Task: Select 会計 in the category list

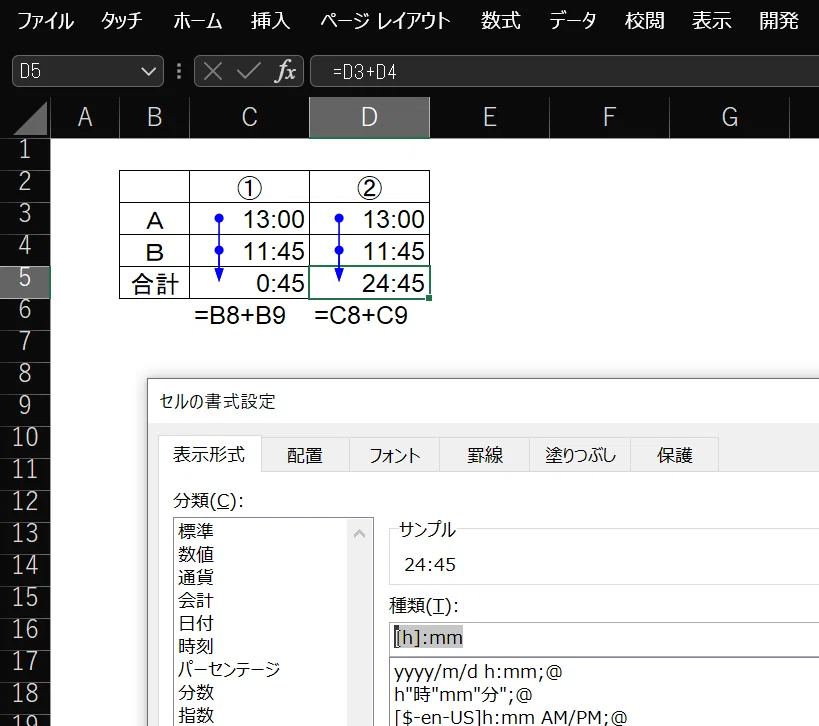Action: tap(196, 600)
